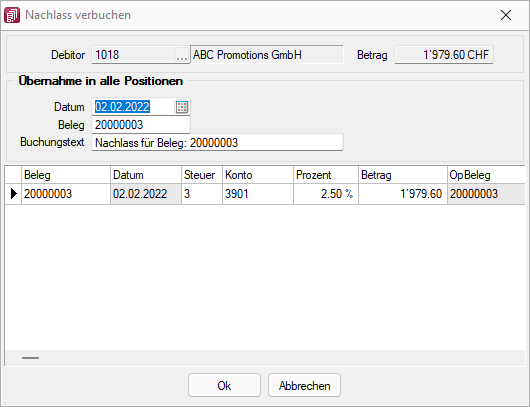
Task: Click the ellipsis lookup button for Debitor
Action: tap(182, 55)
